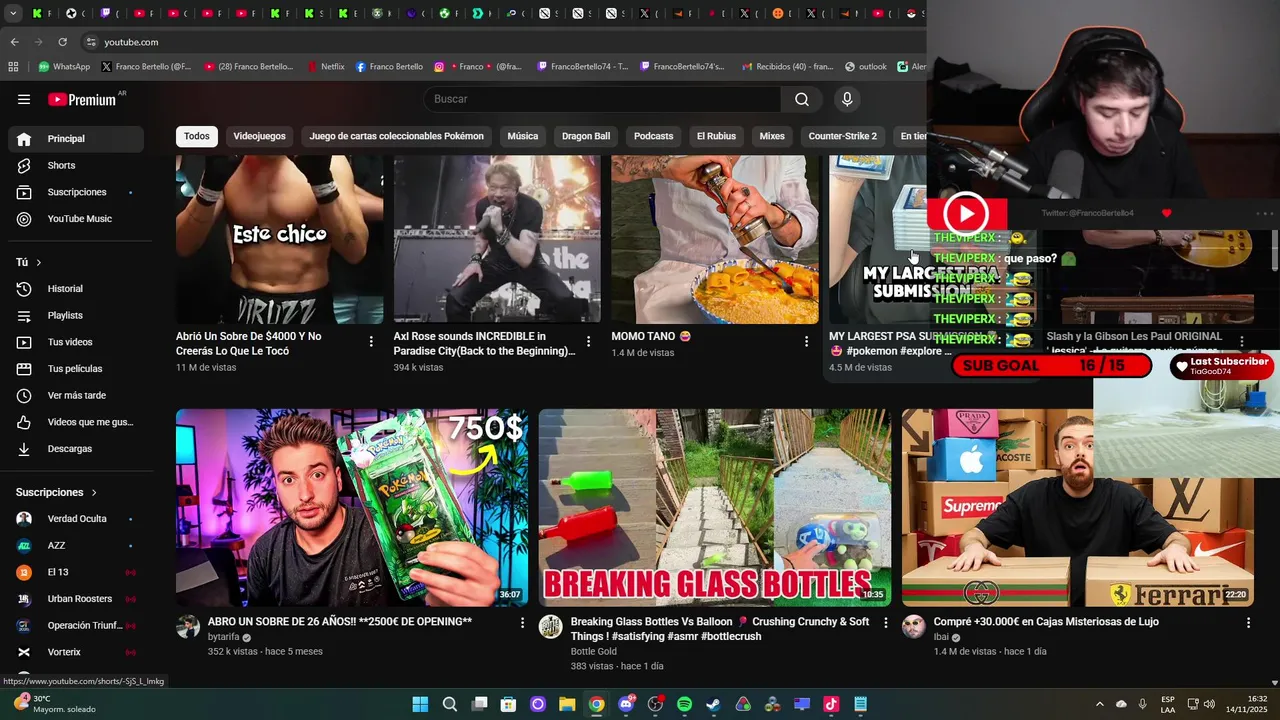
Task: Open Principal home in the sidebar
Action: (76, 139)
